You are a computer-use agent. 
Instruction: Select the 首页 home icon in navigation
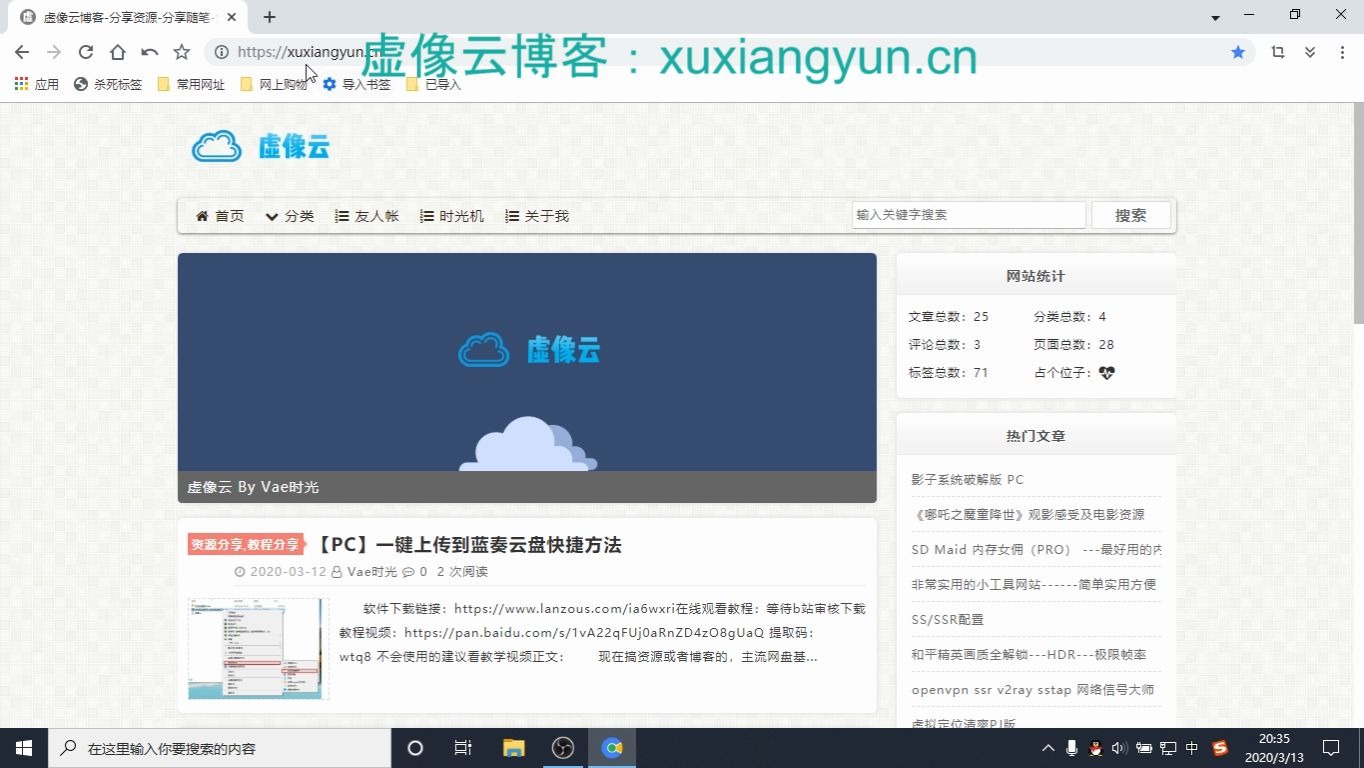coord(203,215)
